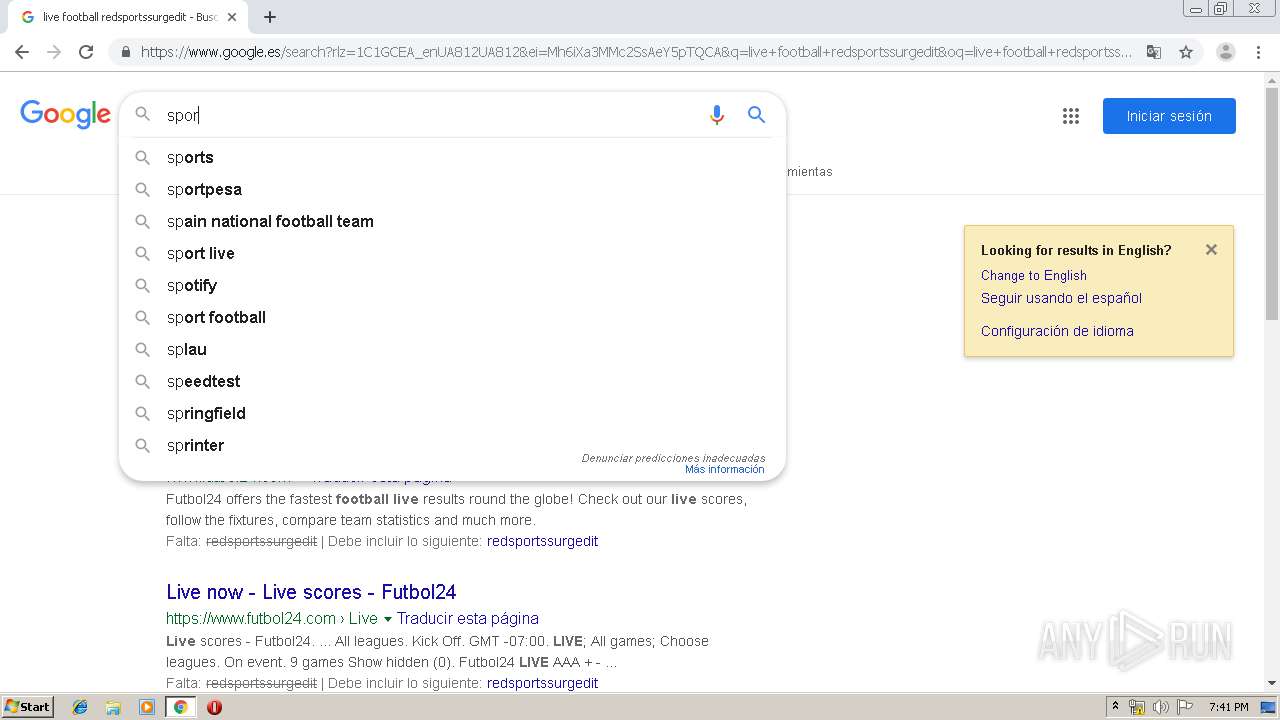Viewport: 1280px width, 720px height.
Task: Open the Chrome profile avatar
Action: (x=1226, y=52)
